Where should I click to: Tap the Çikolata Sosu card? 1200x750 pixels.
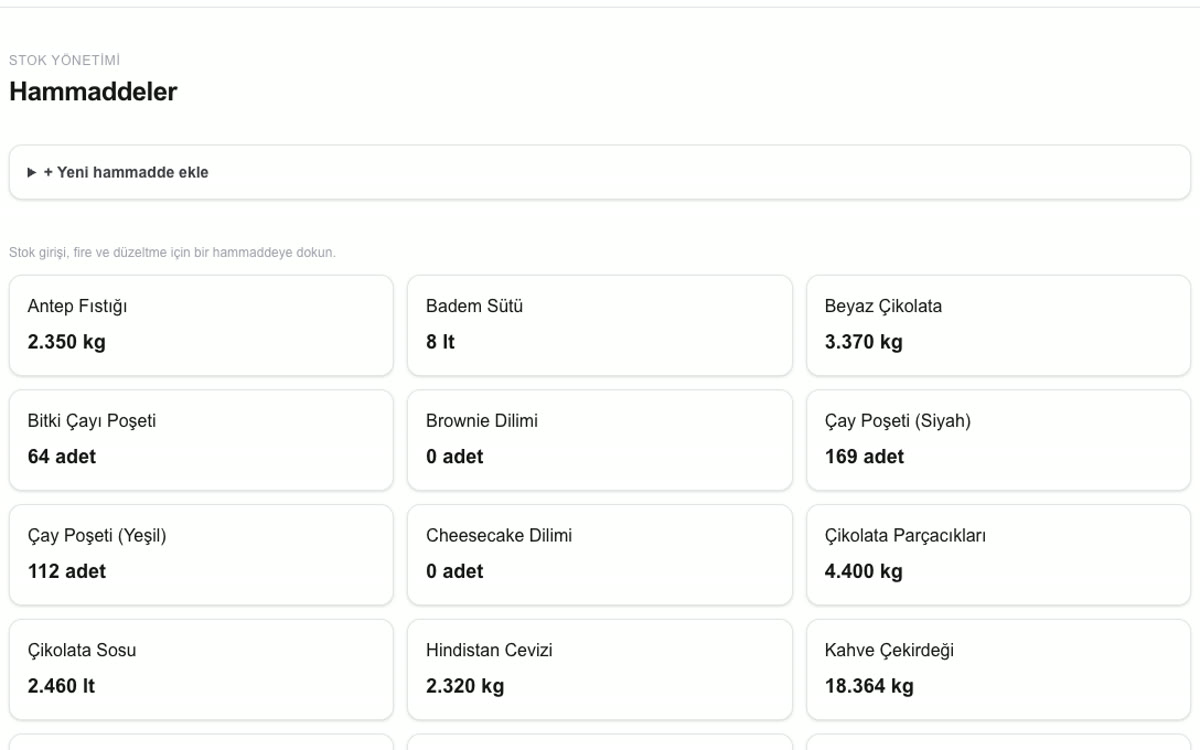coord(201,670)
